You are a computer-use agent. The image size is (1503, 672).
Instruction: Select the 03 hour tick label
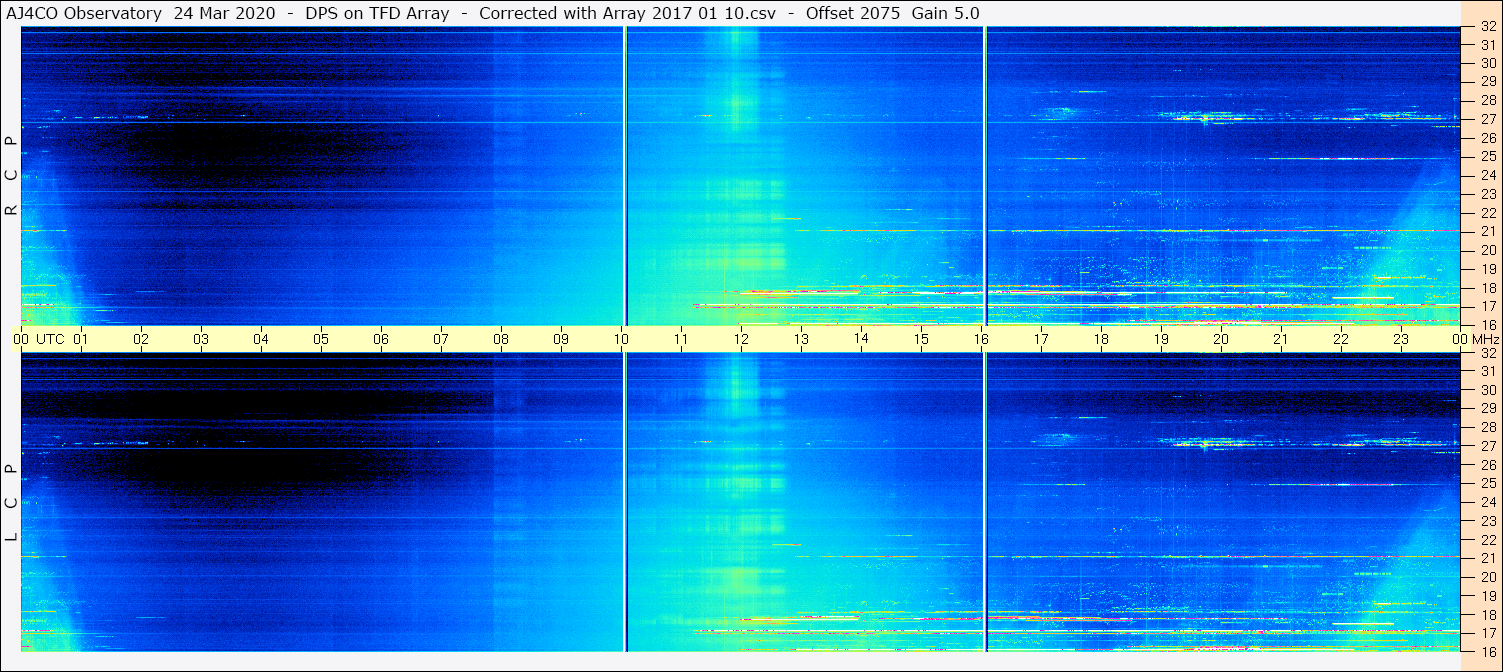point(201,339)
